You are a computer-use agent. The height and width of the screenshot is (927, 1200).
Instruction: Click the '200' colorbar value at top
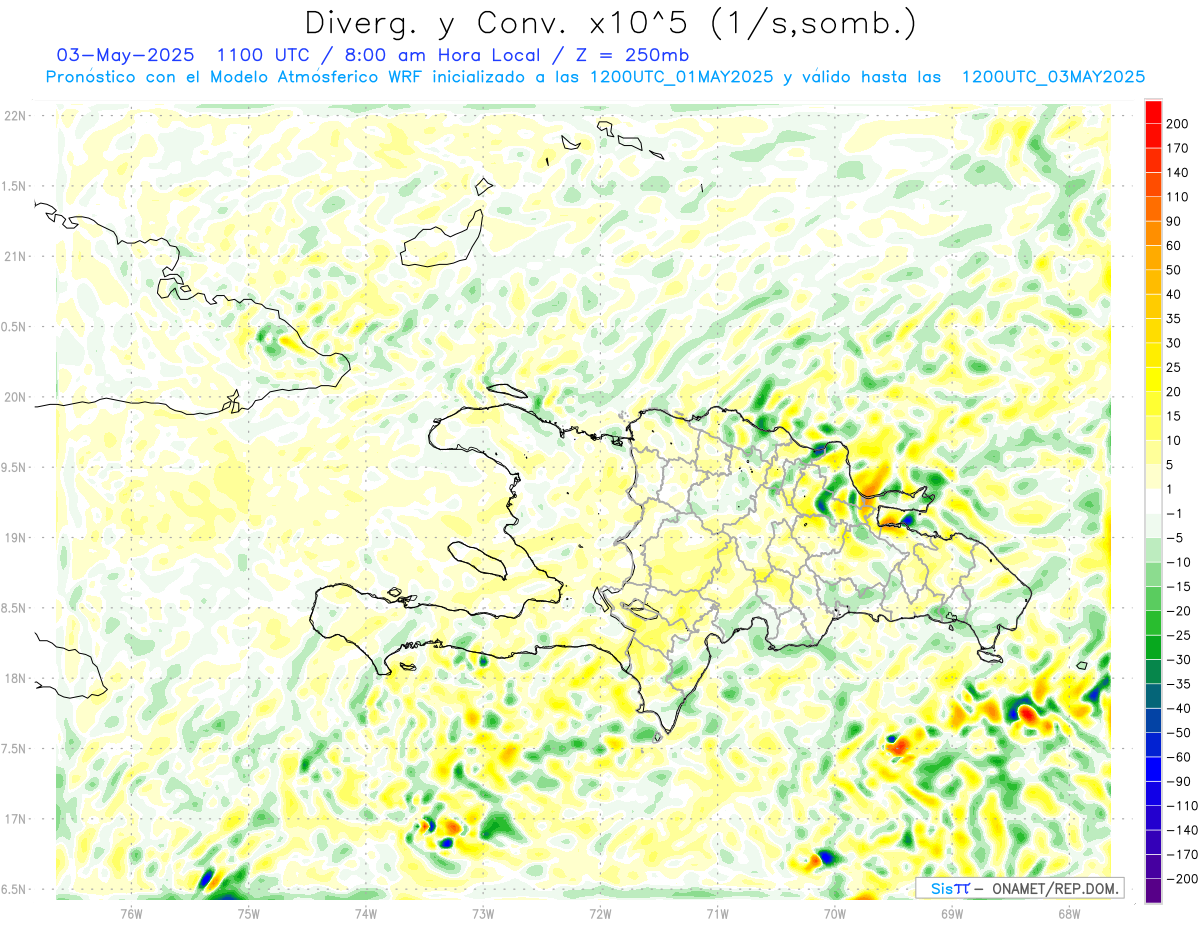(1176, 124)
